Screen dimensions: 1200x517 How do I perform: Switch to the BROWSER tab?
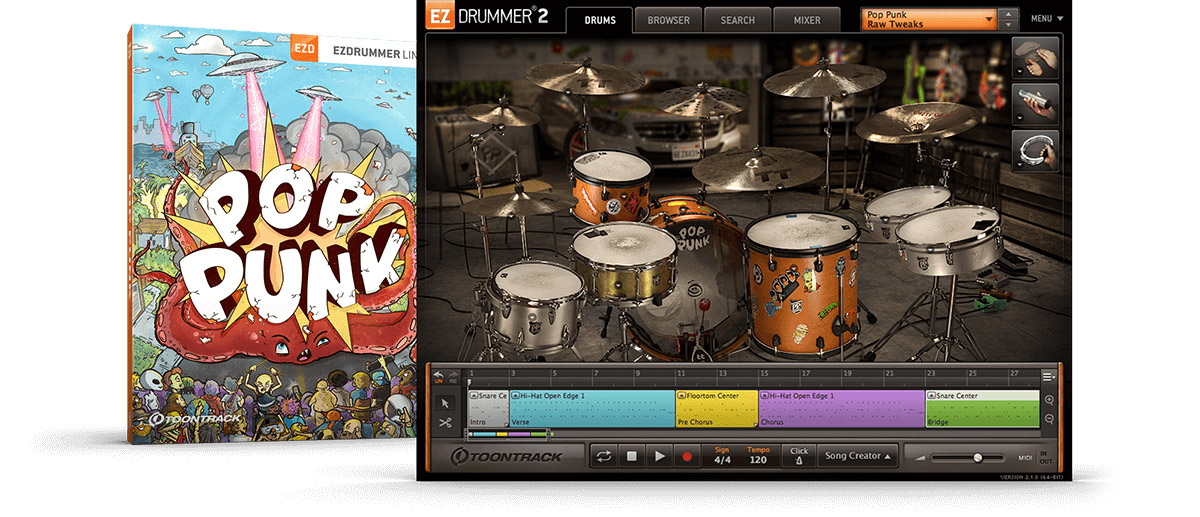point(668,20)
